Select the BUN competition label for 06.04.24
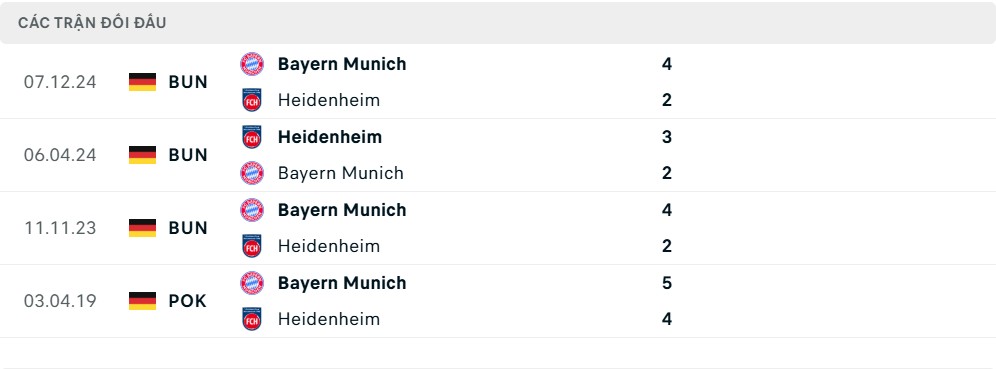Viewport: 996px width, 369px height. [188, 155]
